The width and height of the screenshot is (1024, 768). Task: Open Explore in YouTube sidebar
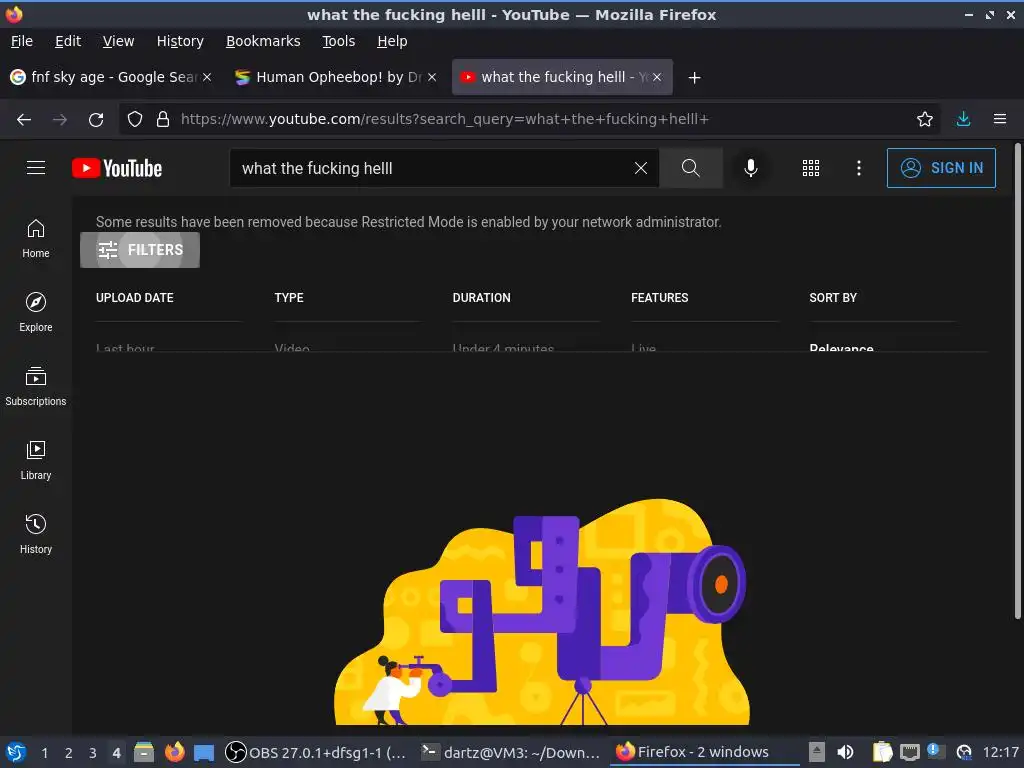pos(36,313)
